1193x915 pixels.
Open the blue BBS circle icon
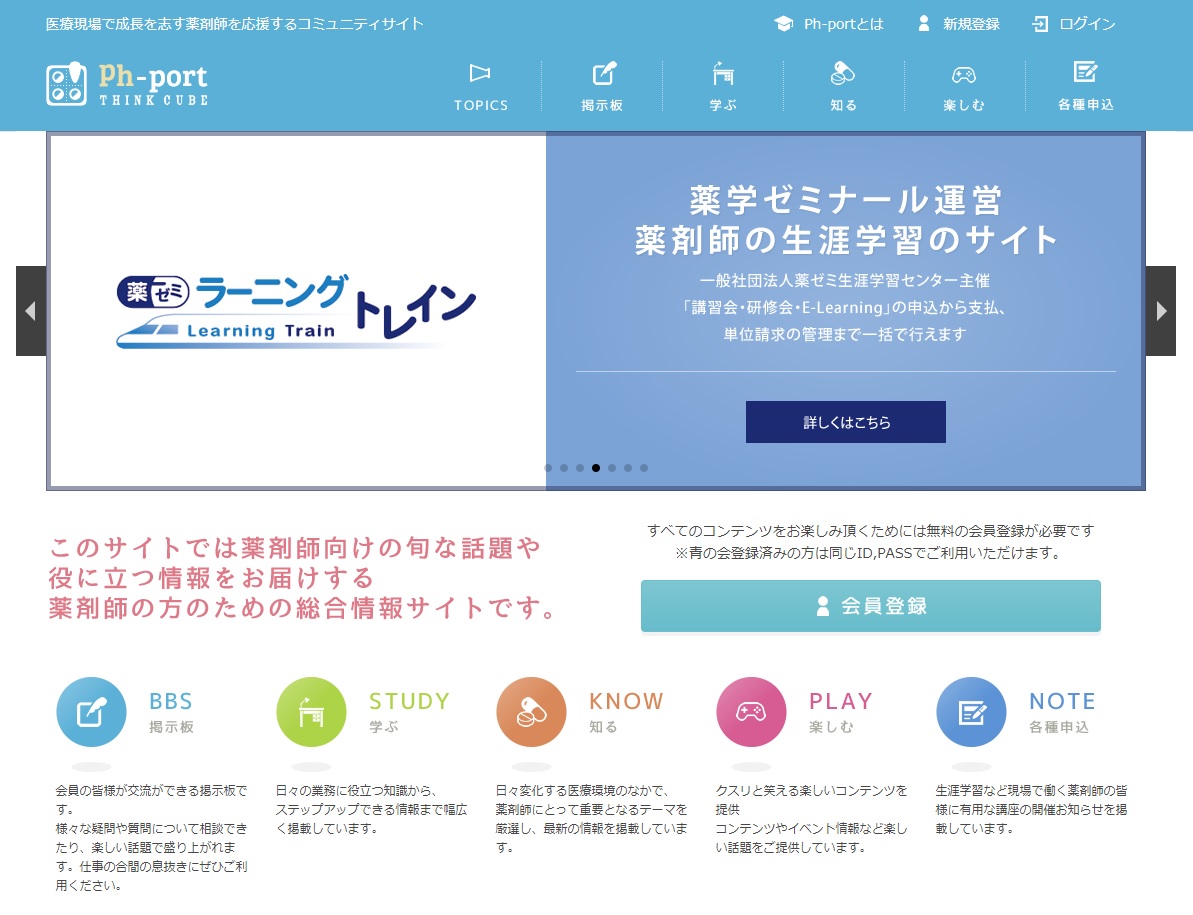[91, 712]
